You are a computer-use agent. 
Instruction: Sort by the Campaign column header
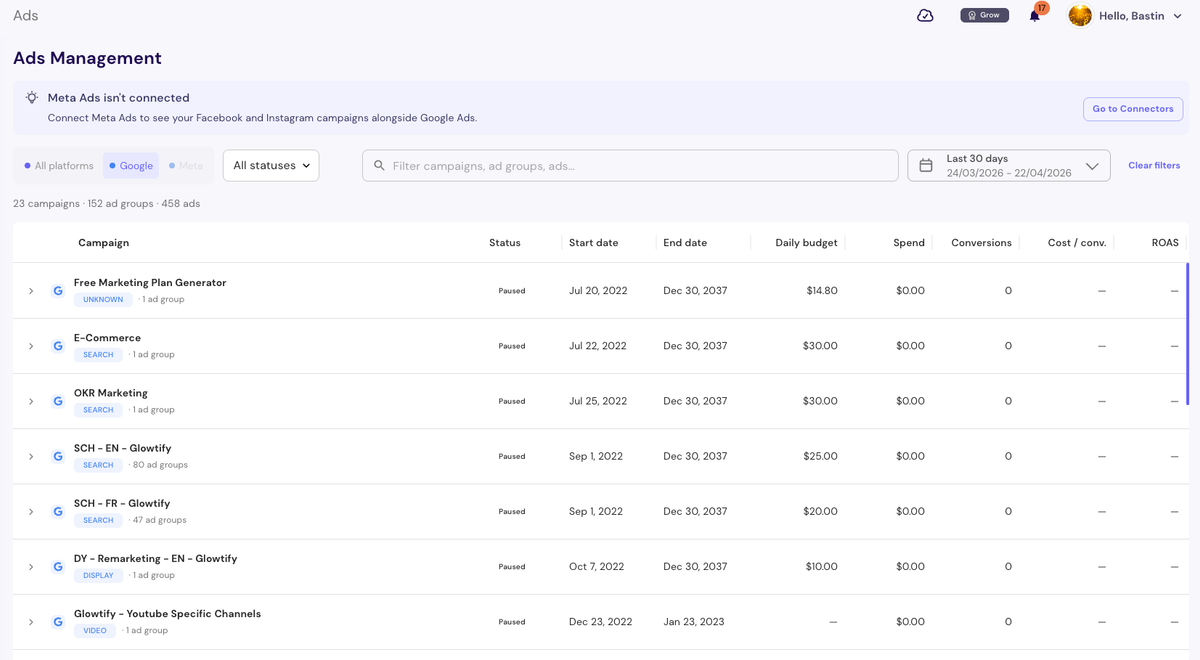click(x=103, y=243)
